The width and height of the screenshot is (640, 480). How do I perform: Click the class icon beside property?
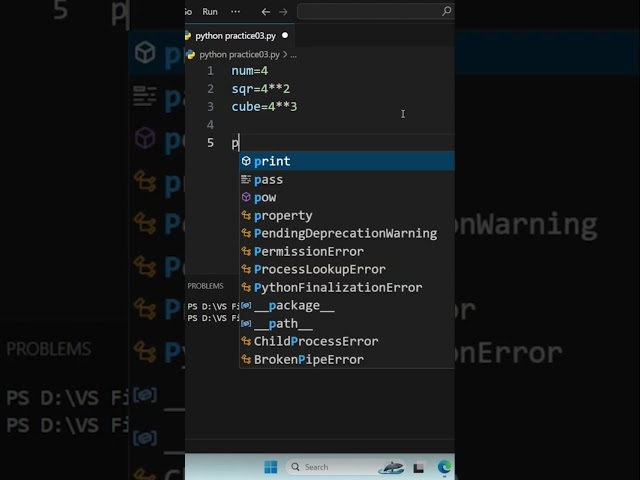[246, 215]
